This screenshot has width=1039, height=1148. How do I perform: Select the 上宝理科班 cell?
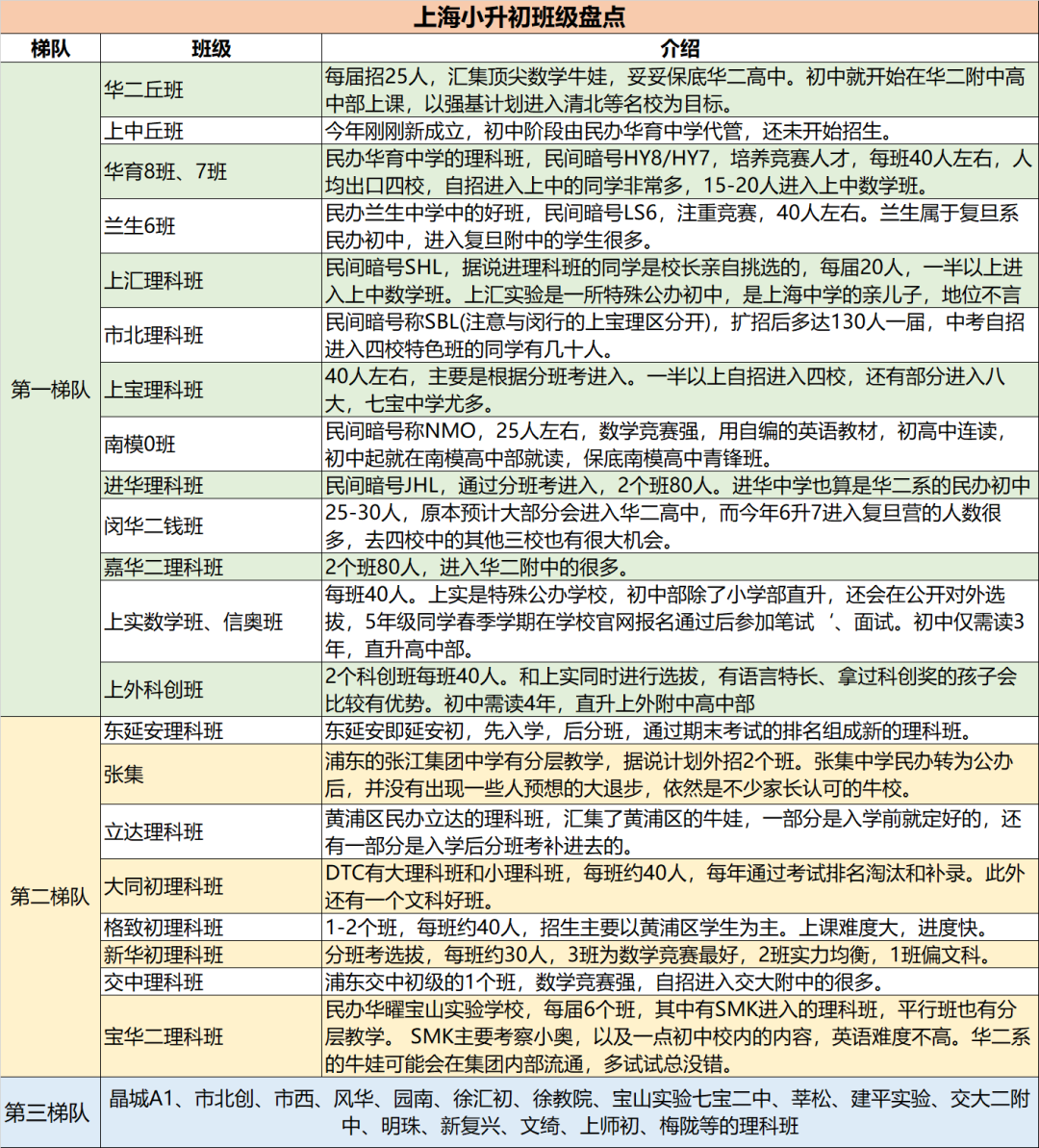(x=211, y=390)
